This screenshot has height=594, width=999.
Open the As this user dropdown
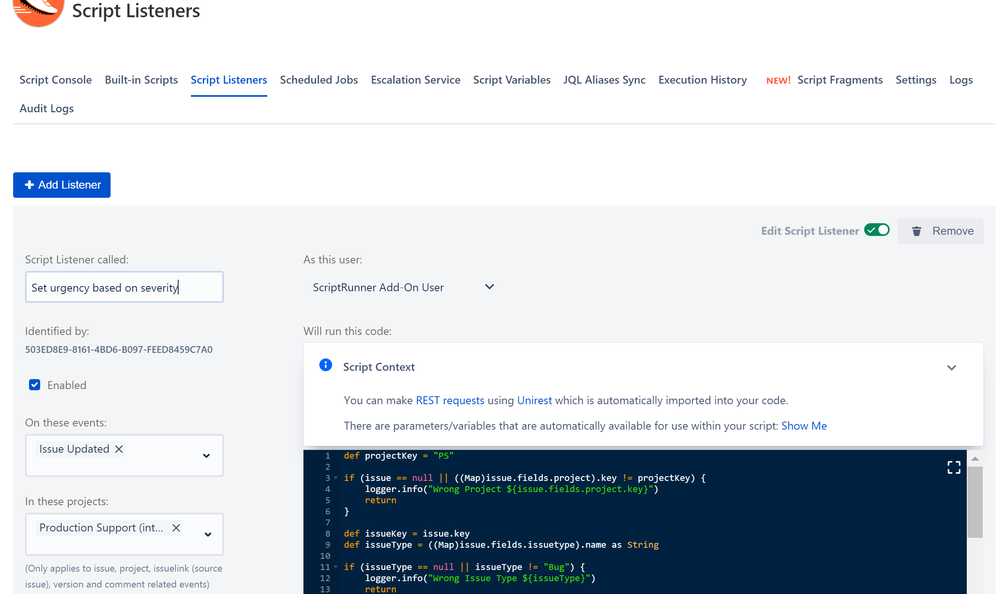click(403, 287)
